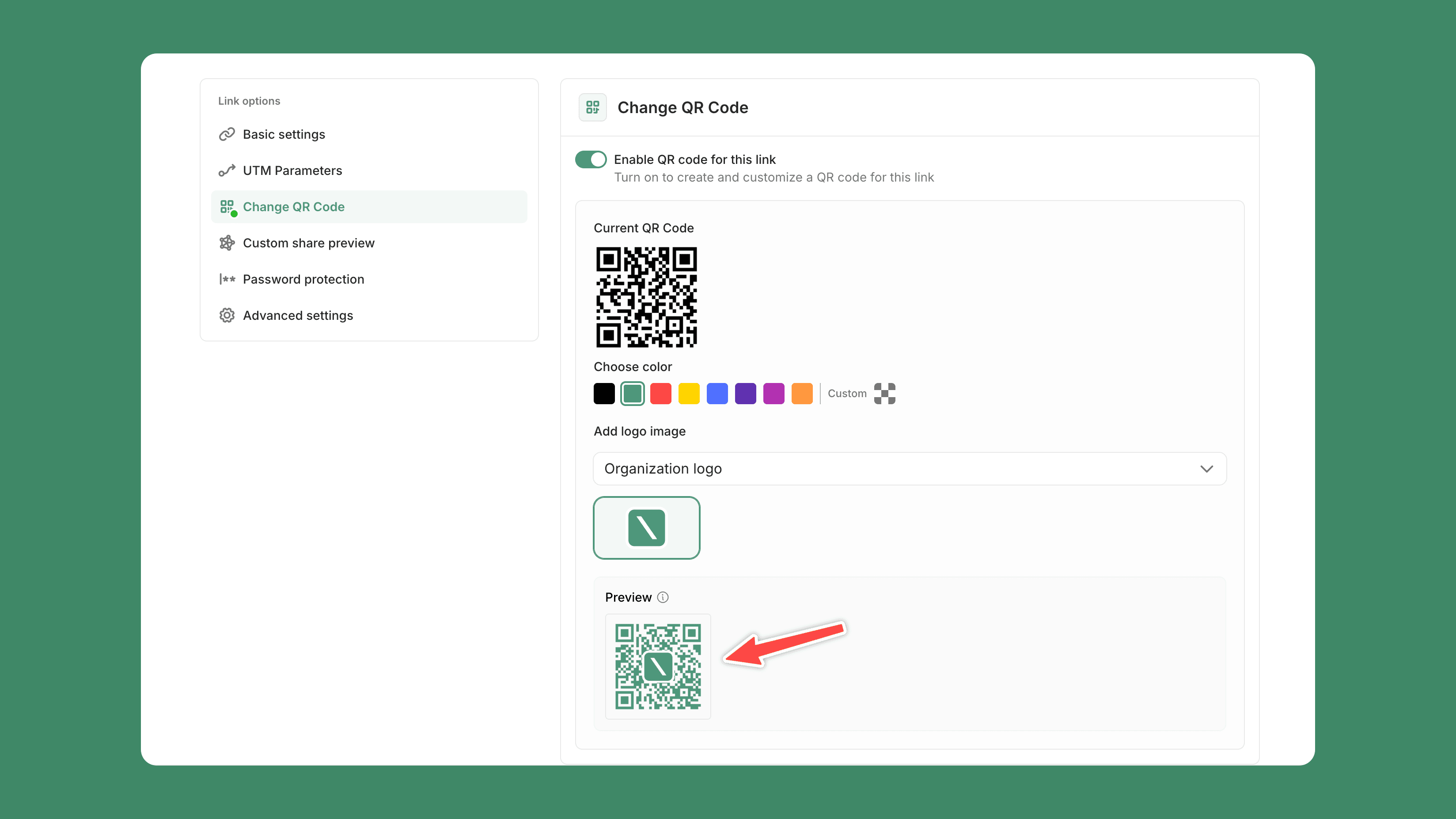Click the Basic settings link icon
The image size is (1456, 819).
pyautogui.click(x=227, y=135)
